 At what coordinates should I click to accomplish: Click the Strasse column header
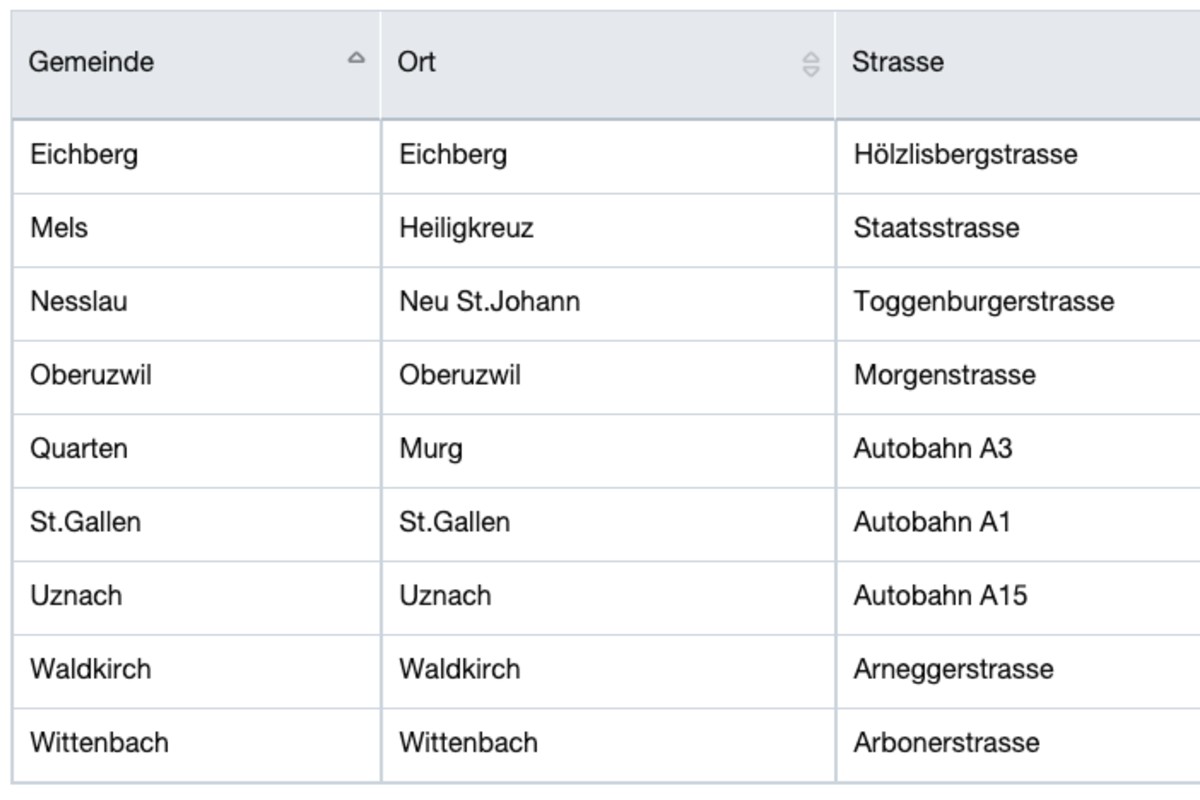pos(898,62)
